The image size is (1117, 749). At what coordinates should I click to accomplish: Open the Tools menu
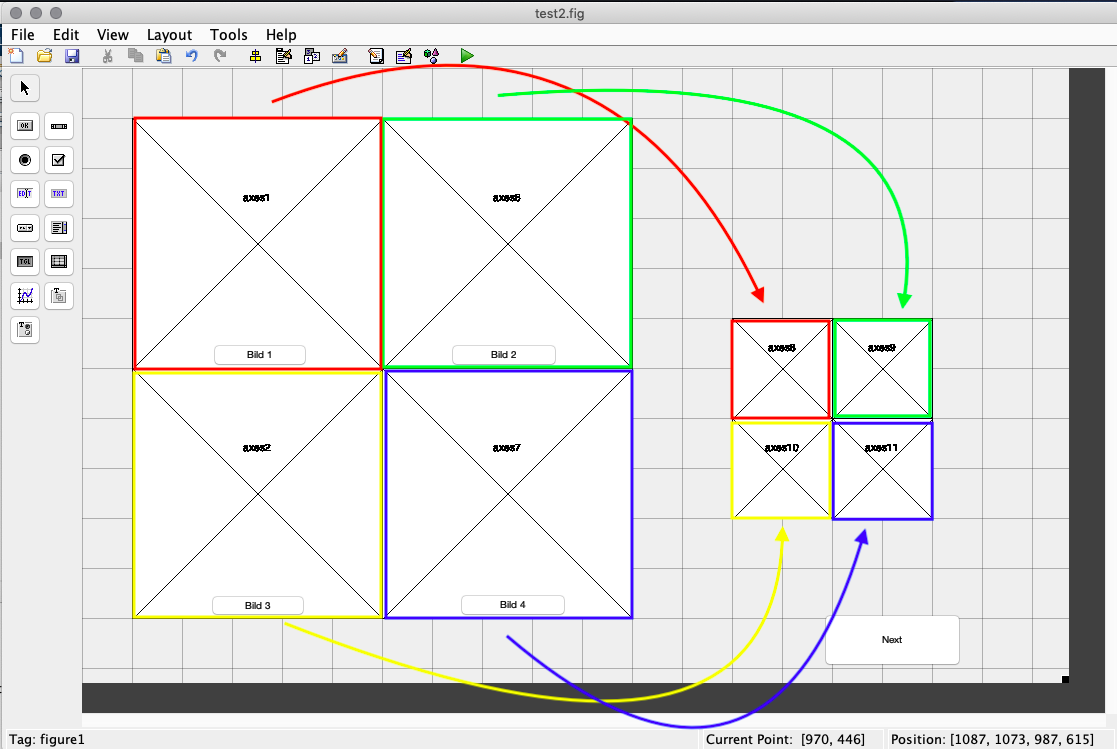228,35
